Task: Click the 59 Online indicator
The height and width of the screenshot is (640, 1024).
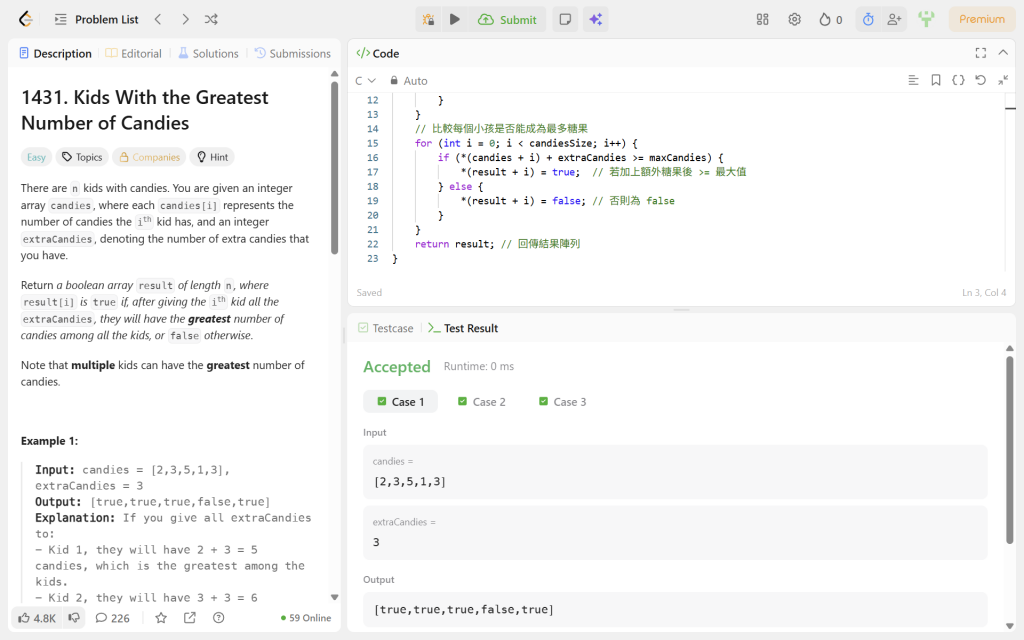Action: pyautogui.click(x=306, y=618)
